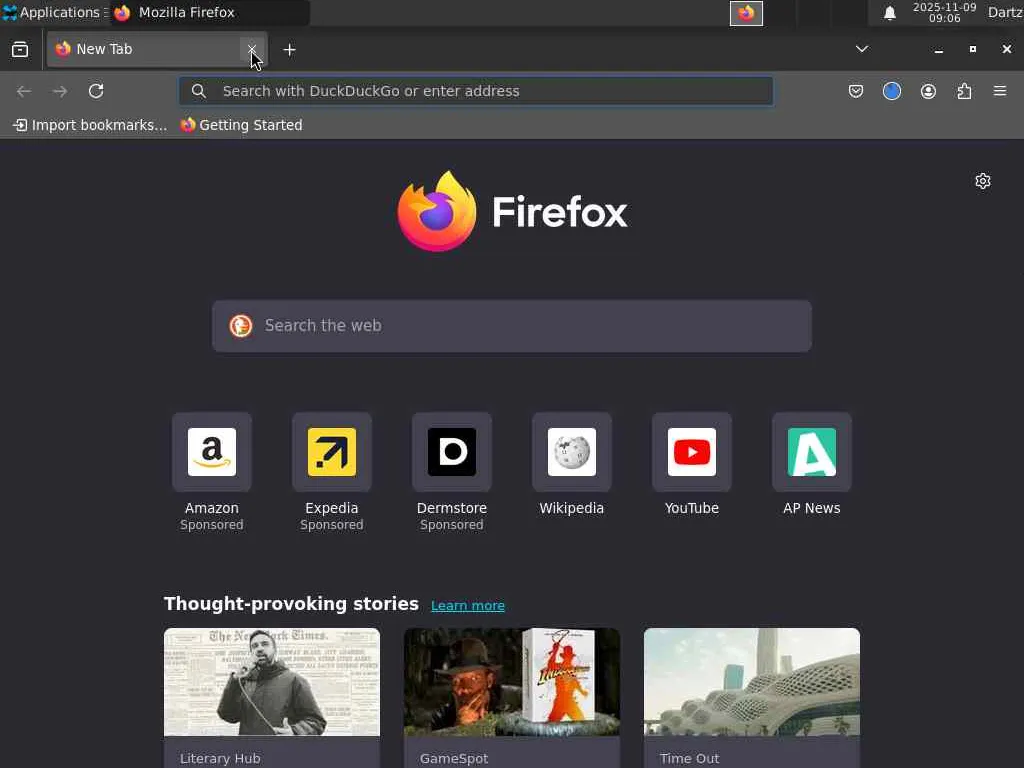Open the Extensions puzzle icon

(x=965, y=91)
